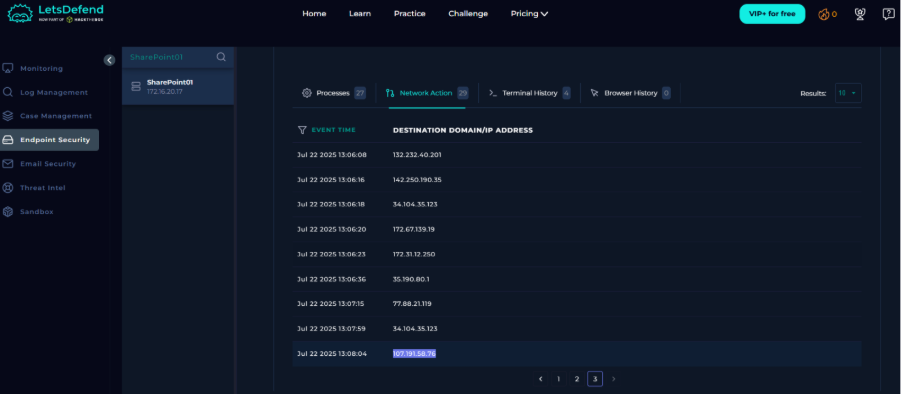
Task: Go to the previous page arrow
Action: [x=540, y=379]
